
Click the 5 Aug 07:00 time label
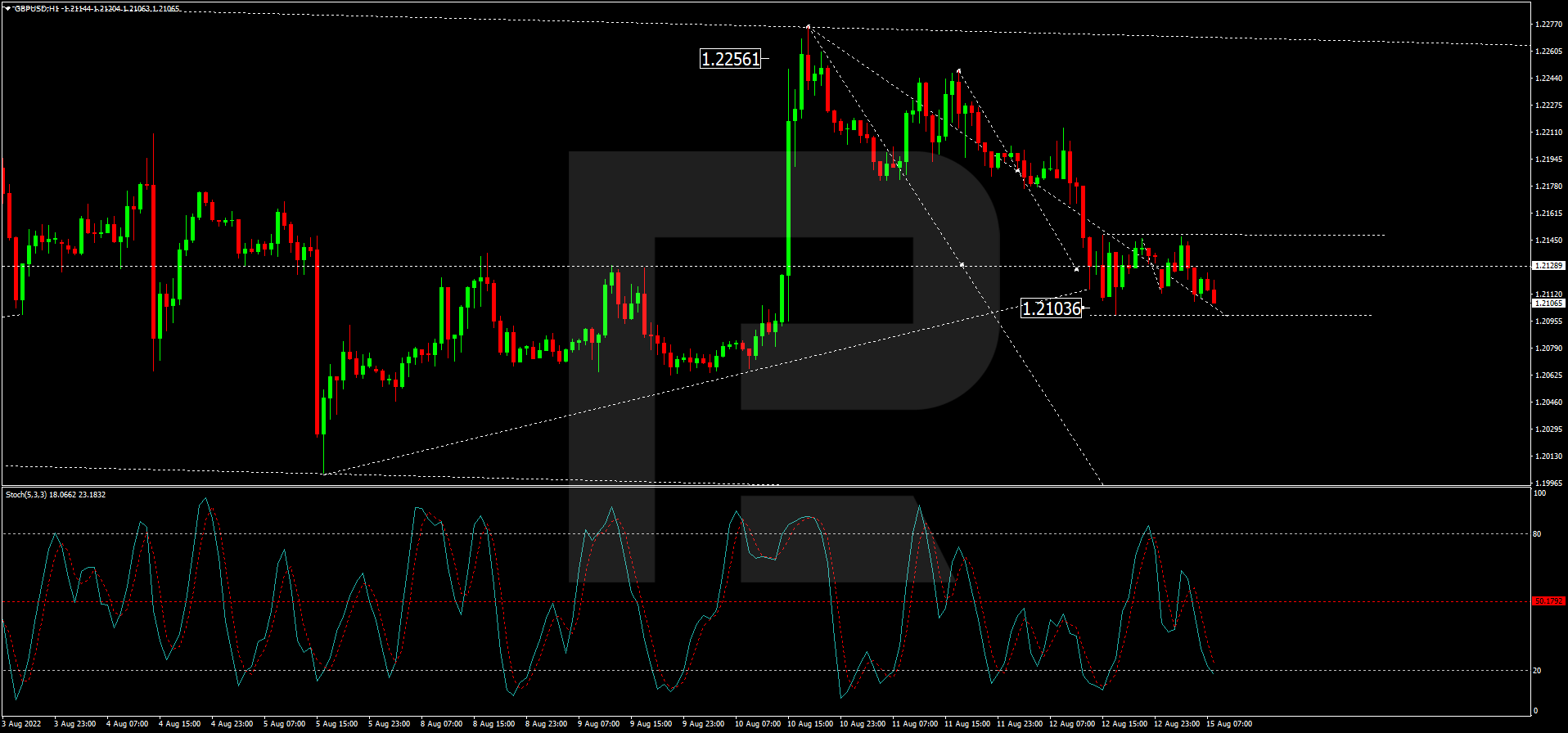pos(285,724)
